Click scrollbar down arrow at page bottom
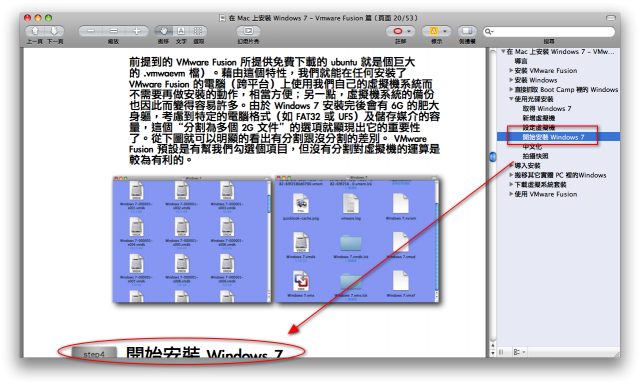Viewport: 640px width, 385px height. 493,352
